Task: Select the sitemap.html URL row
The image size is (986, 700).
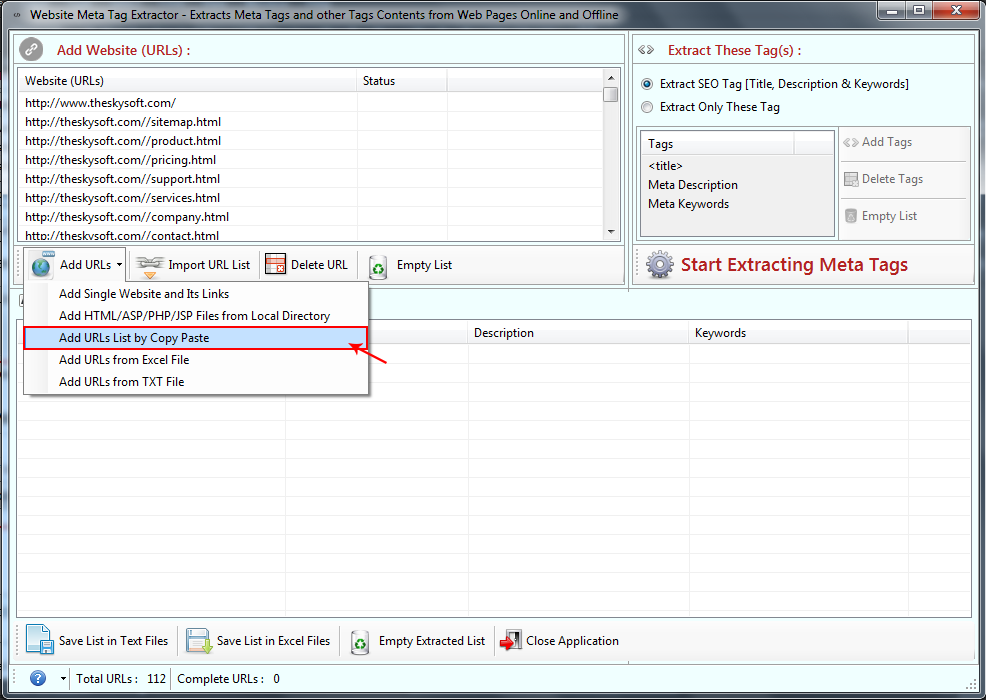Action: click(311, 122)
